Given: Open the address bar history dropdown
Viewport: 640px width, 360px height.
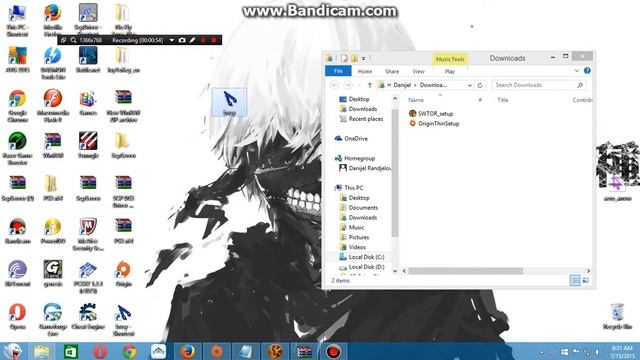Looking at the screenshot, I should (x=470, y=85).
